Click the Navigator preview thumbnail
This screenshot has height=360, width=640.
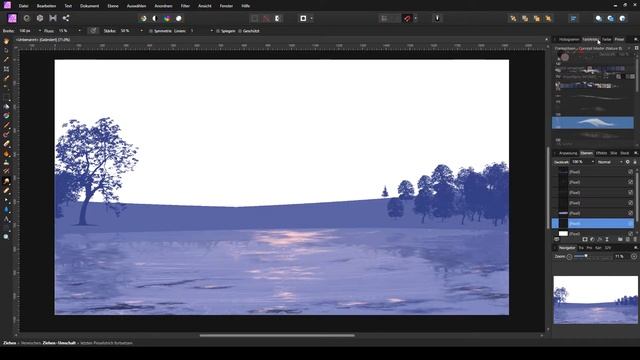pos(596,300)
